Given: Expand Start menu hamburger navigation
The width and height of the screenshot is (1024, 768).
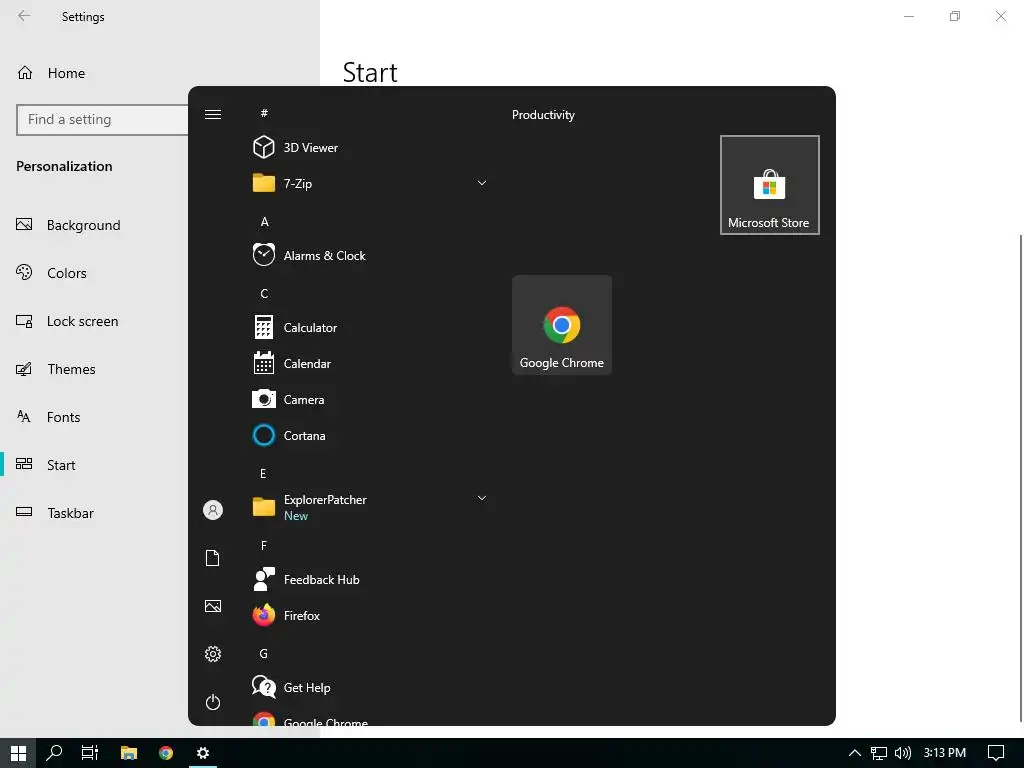Looking at the screenshot, I should (x=213, y=114).
